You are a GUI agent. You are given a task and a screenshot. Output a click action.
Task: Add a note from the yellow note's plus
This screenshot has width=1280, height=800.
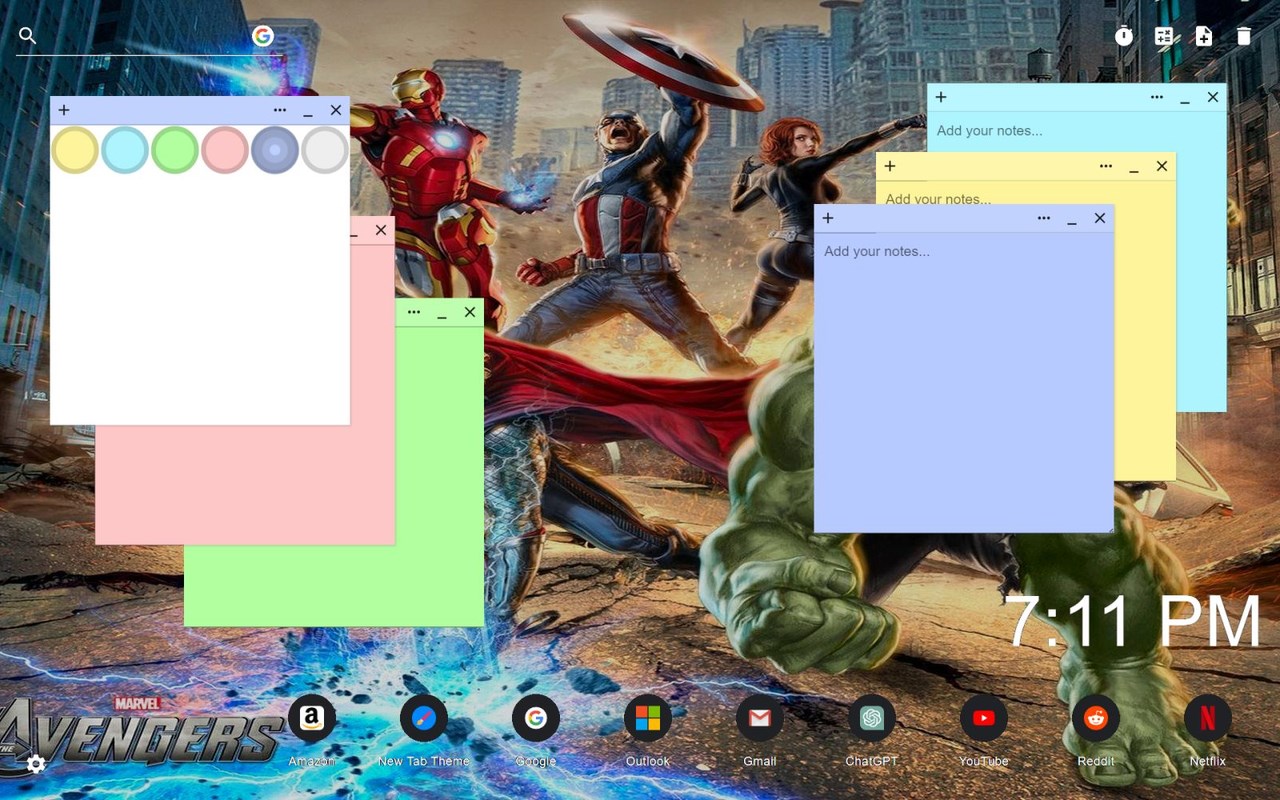(890, 166)
